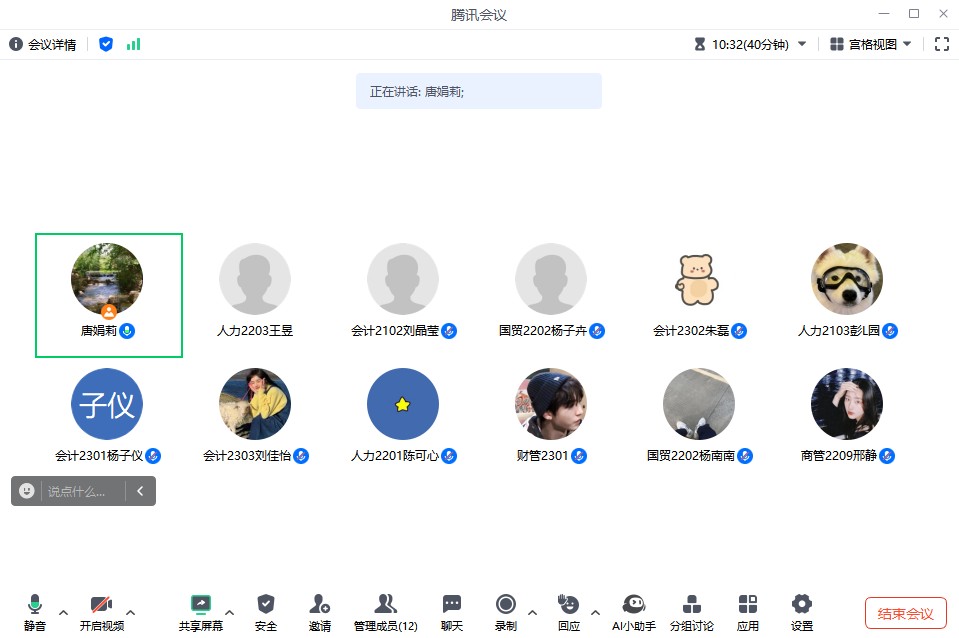Open Reactions (回应) in the toolbar
The image size is (959, 638).
click(568, 604)
